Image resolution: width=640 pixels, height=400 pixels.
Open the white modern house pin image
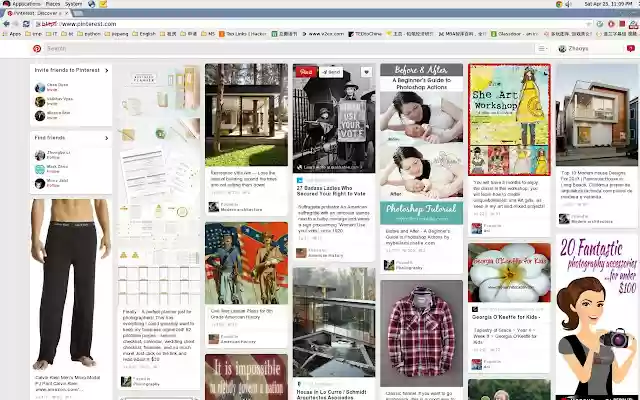[x=597, y=115]
